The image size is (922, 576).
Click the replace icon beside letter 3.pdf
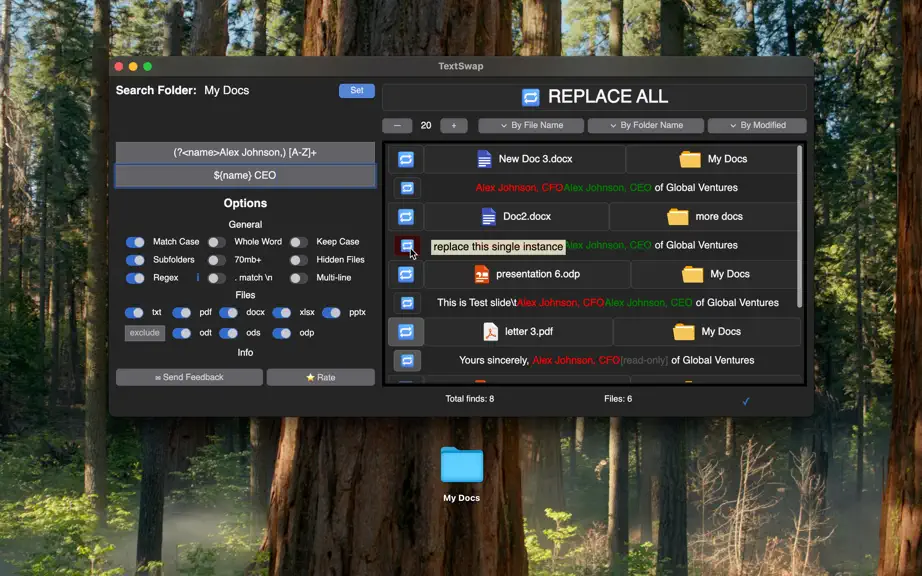point(406,331)
